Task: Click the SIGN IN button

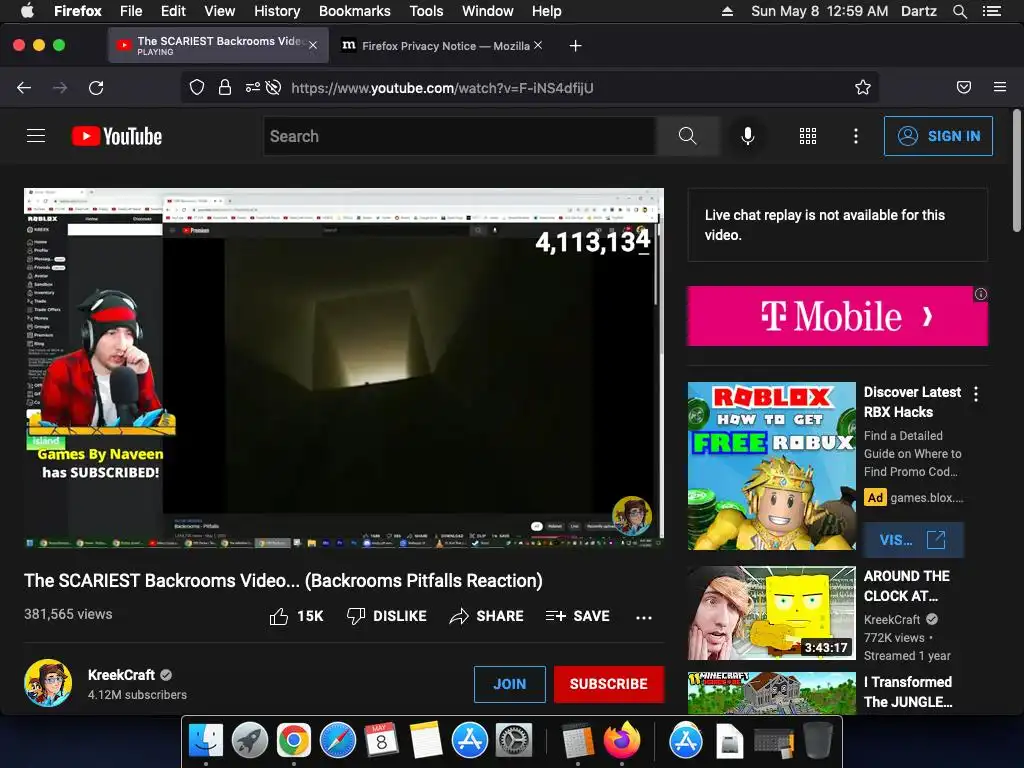Action: [938, 136]
